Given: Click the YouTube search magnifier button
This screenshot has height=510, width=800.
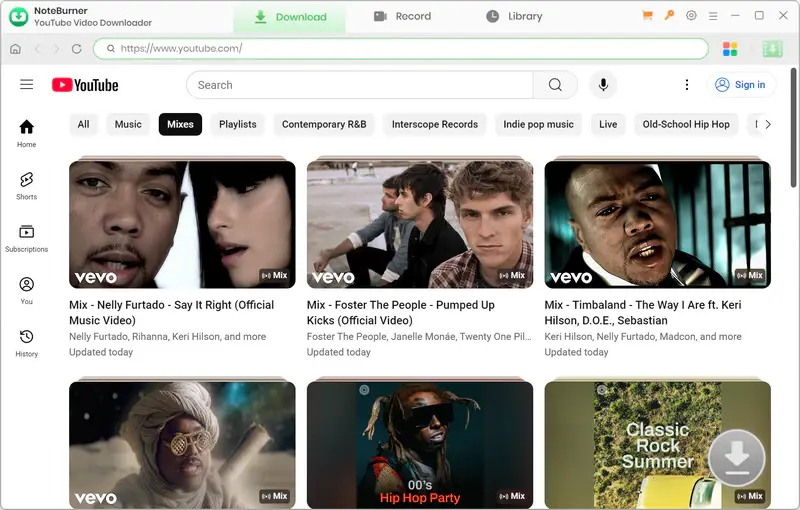Looking at the screenshot, I should click(555, 85).
